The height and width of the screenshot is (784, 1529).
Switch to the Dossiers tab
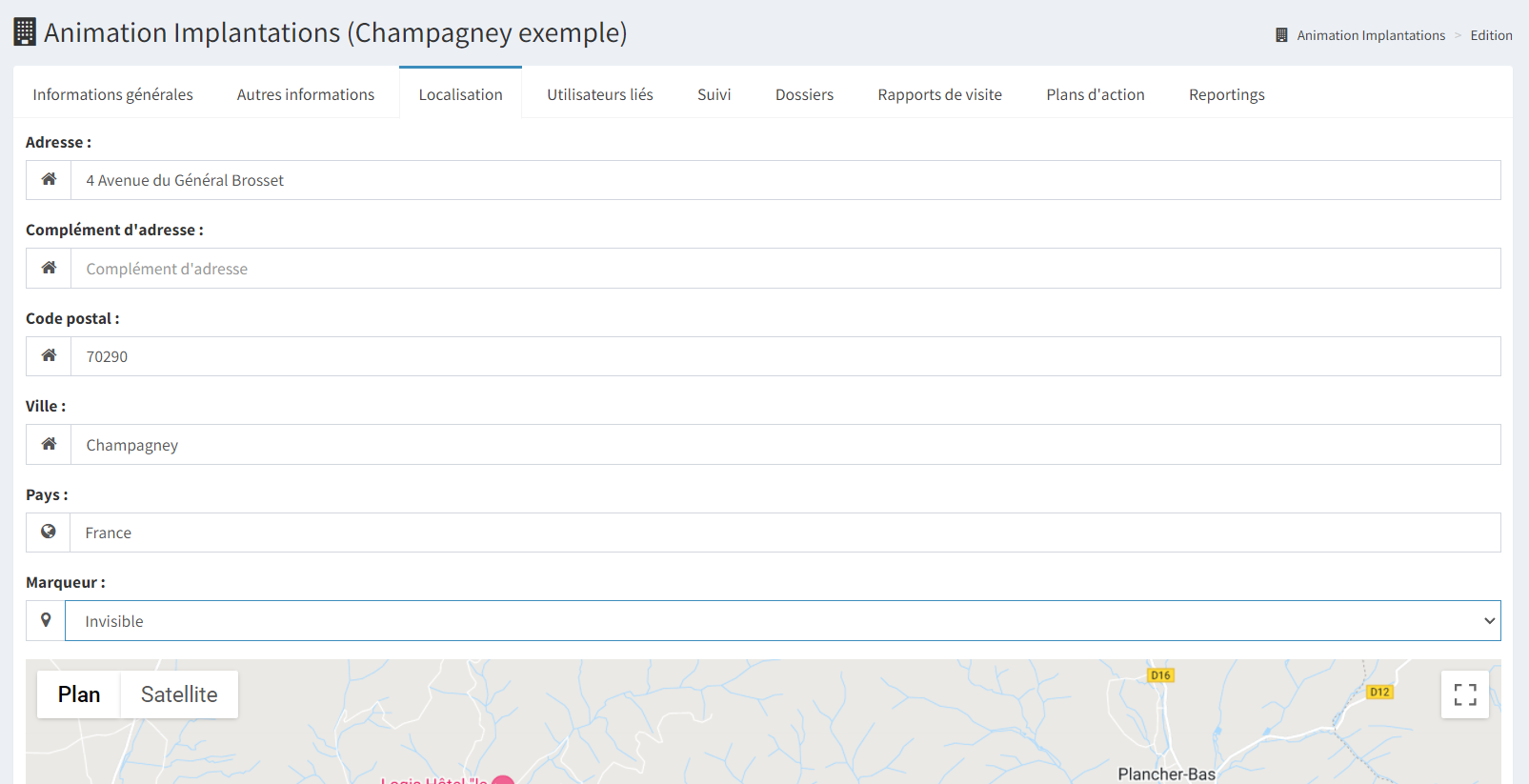pyautogui.click(x=804, y=94)
